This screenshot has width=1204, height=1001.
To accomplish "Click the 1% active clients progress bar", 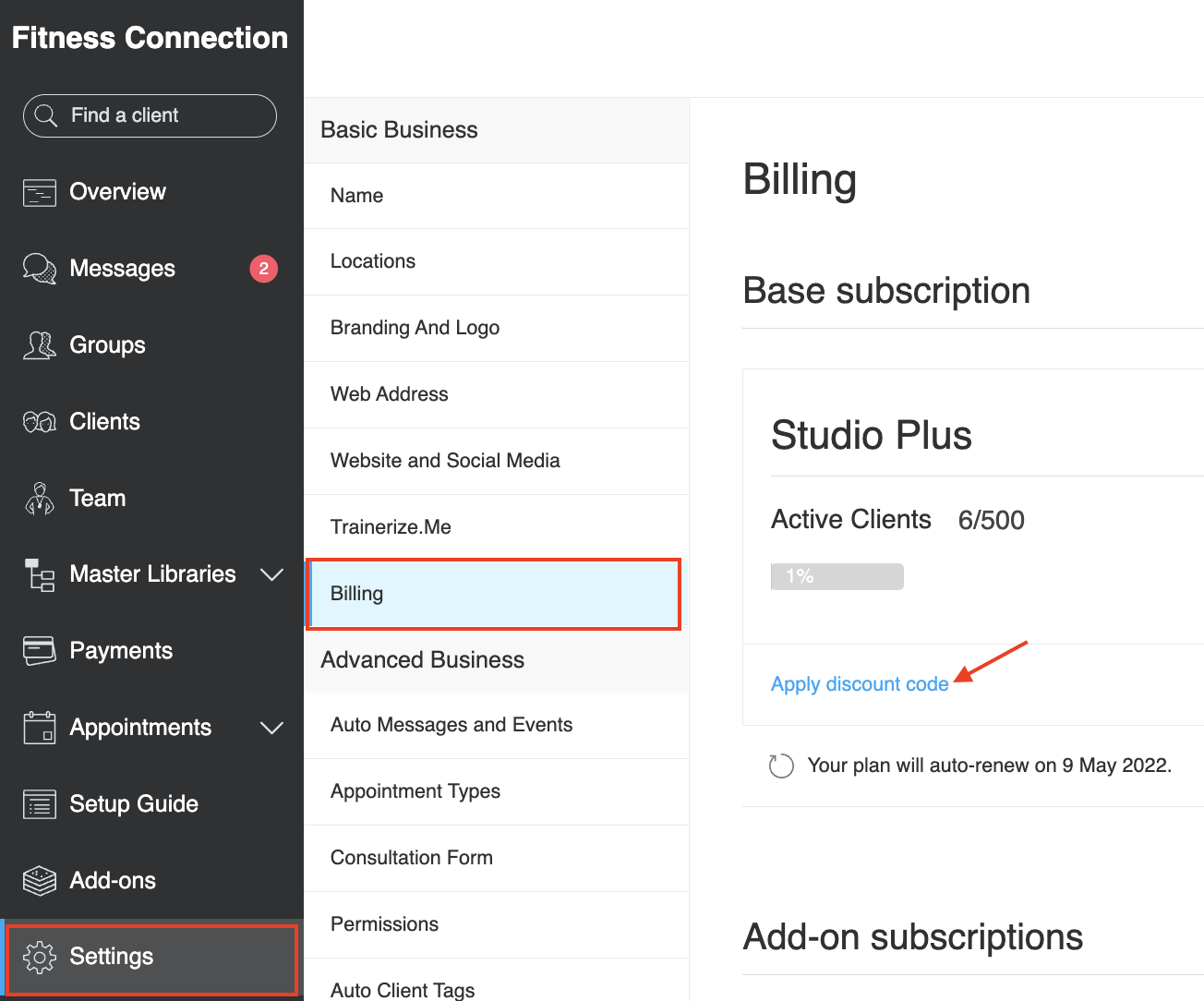I will point(837,576).
